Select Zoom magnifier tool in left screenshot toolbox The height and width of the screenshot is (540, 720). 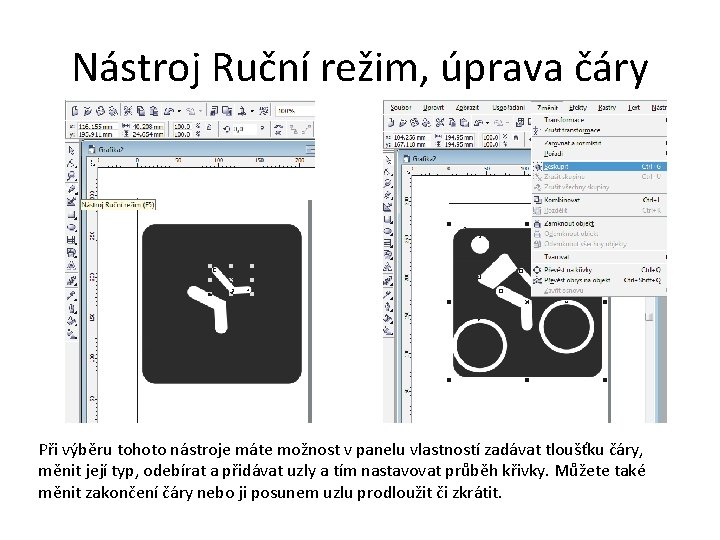[x=72, y=176]
